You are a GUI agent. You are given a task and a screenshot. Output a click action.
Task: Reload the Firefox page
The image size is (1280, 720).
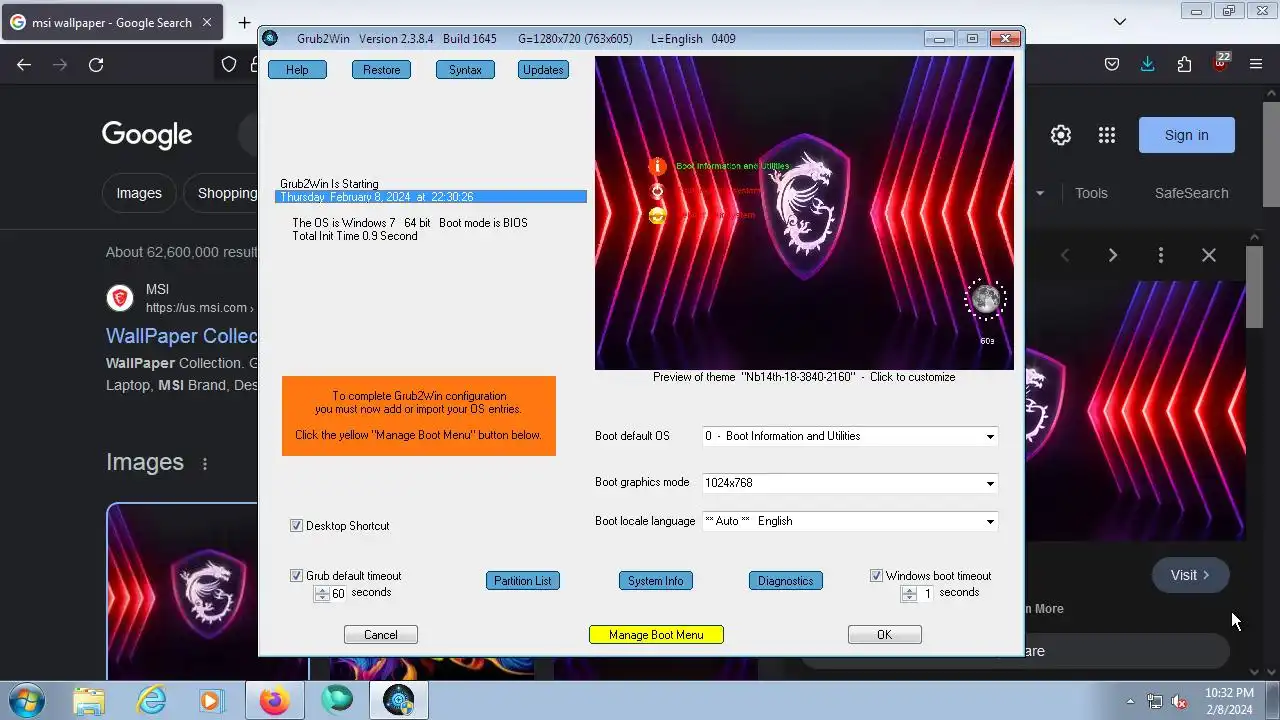click(x=96, y=65)
